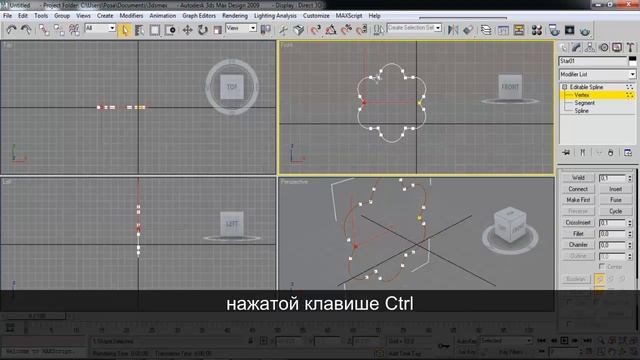Open the selection filter All dropdown
This screenshot has height=360, width=640.
(100, 28)
